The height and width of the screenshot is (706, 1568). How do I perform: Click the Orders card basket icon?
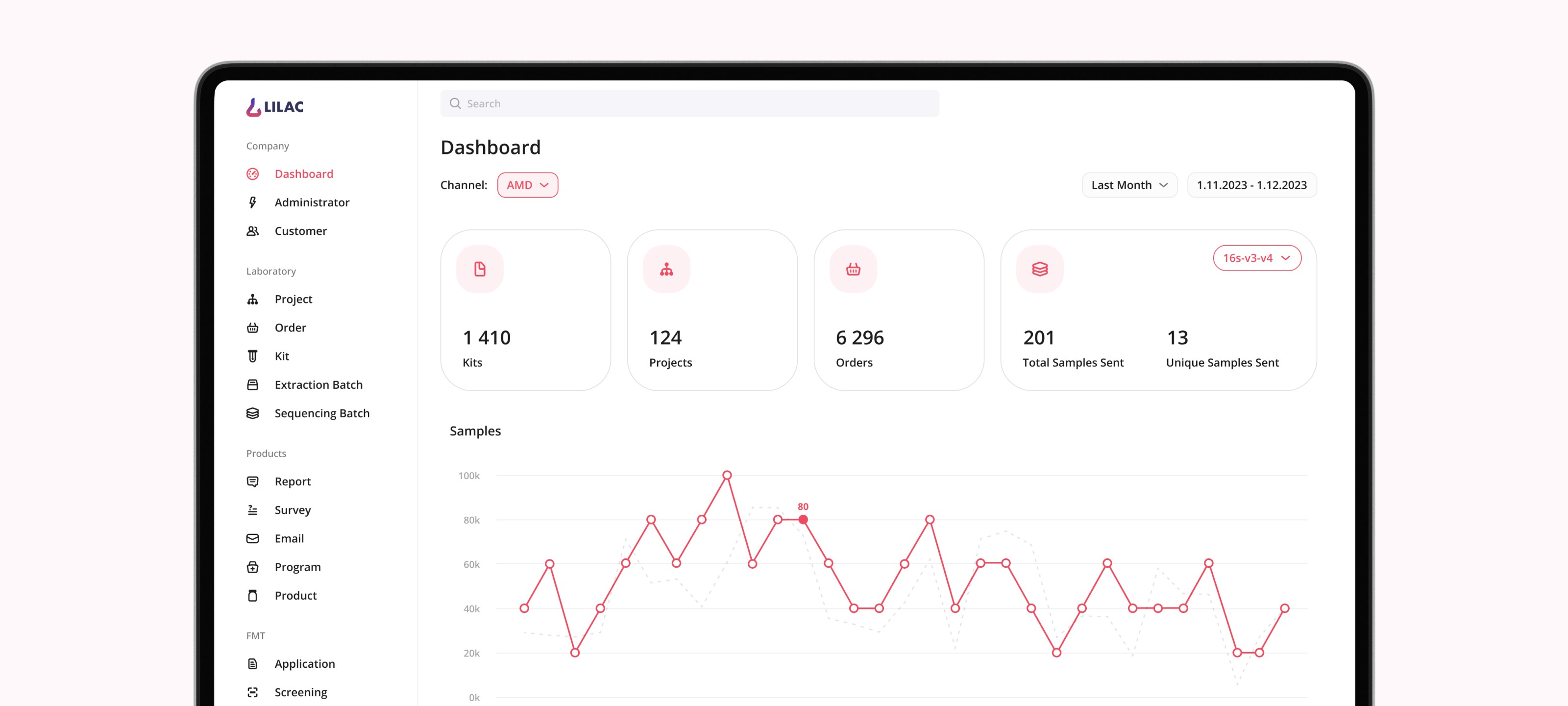click(853, 269)
